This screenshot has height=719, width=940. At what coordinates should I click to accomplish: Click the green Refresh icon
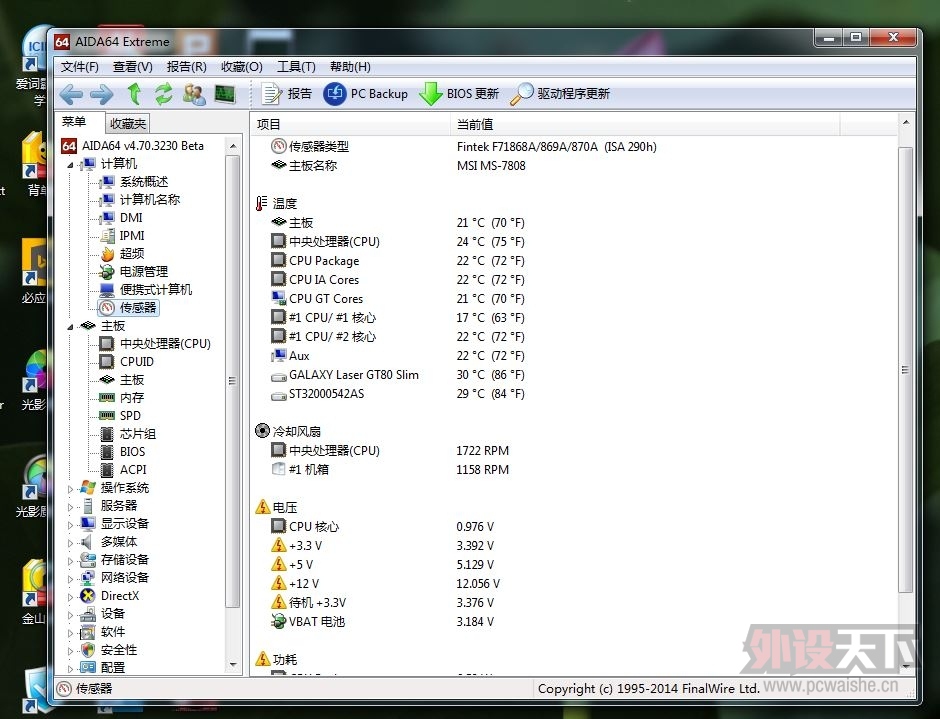pyautogui.click(x=164, y=94)
